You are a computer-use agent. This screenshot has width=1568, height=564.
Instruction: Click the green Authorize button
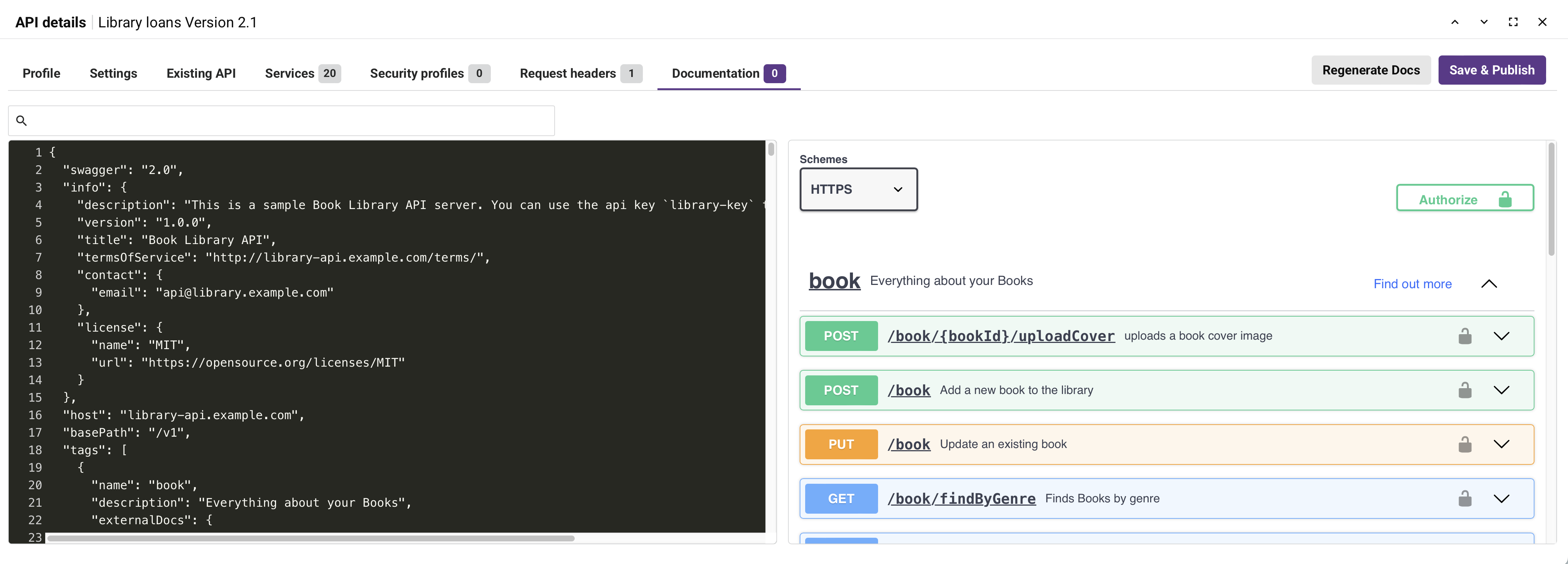coord(1464,198)
